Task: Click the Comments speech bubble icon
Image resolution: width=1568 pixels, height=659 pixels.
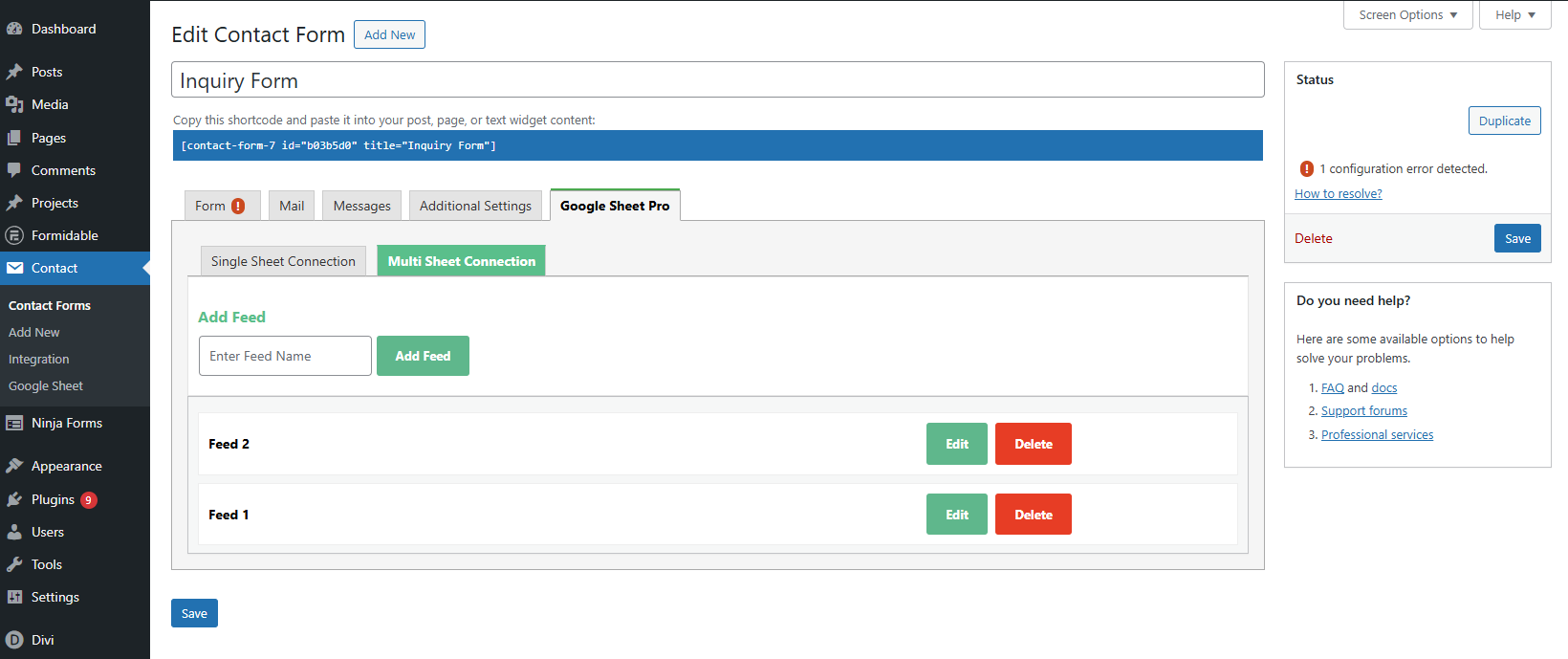Action: point(14,170)
